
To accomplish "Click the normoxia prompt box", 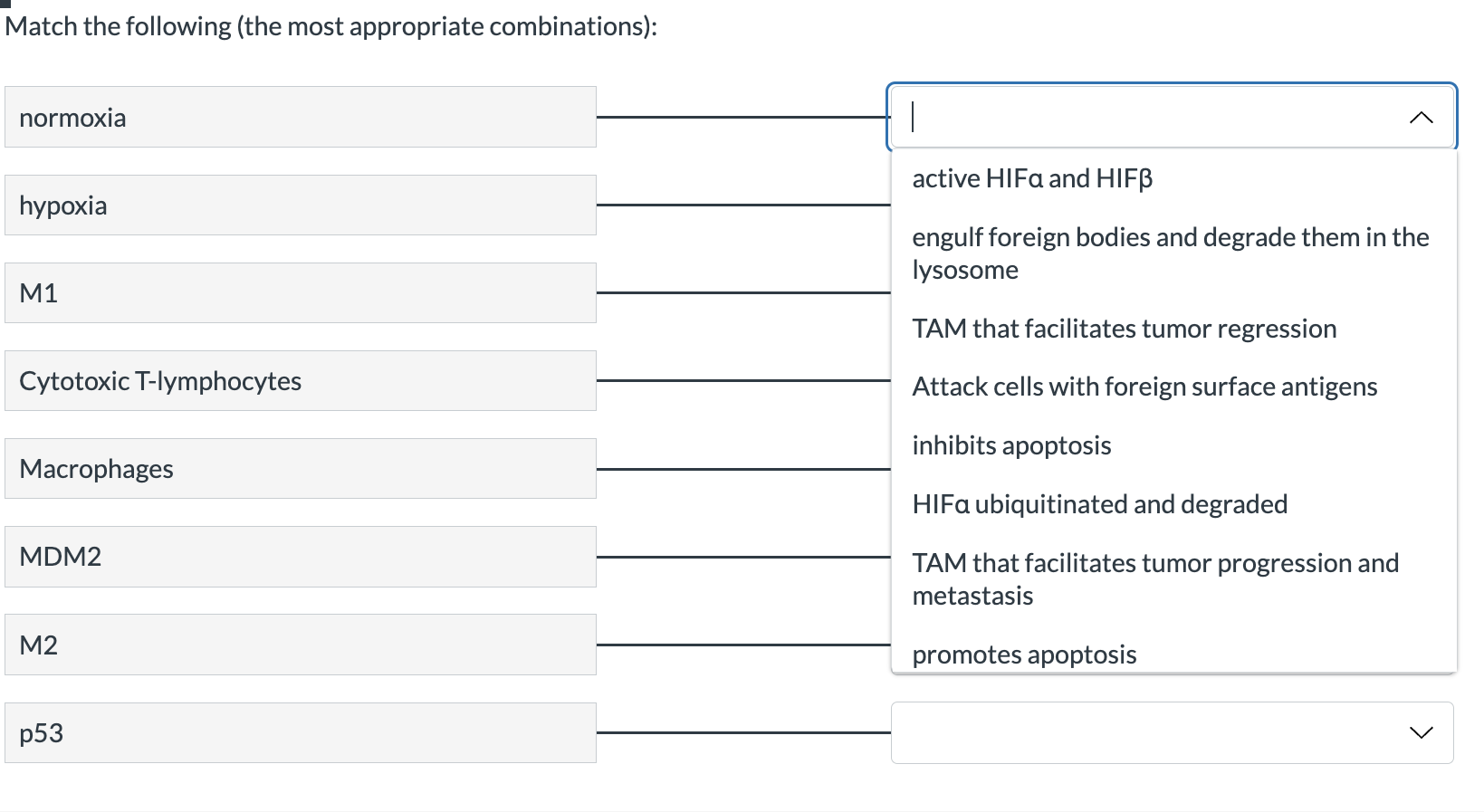I will click(301, 117).
